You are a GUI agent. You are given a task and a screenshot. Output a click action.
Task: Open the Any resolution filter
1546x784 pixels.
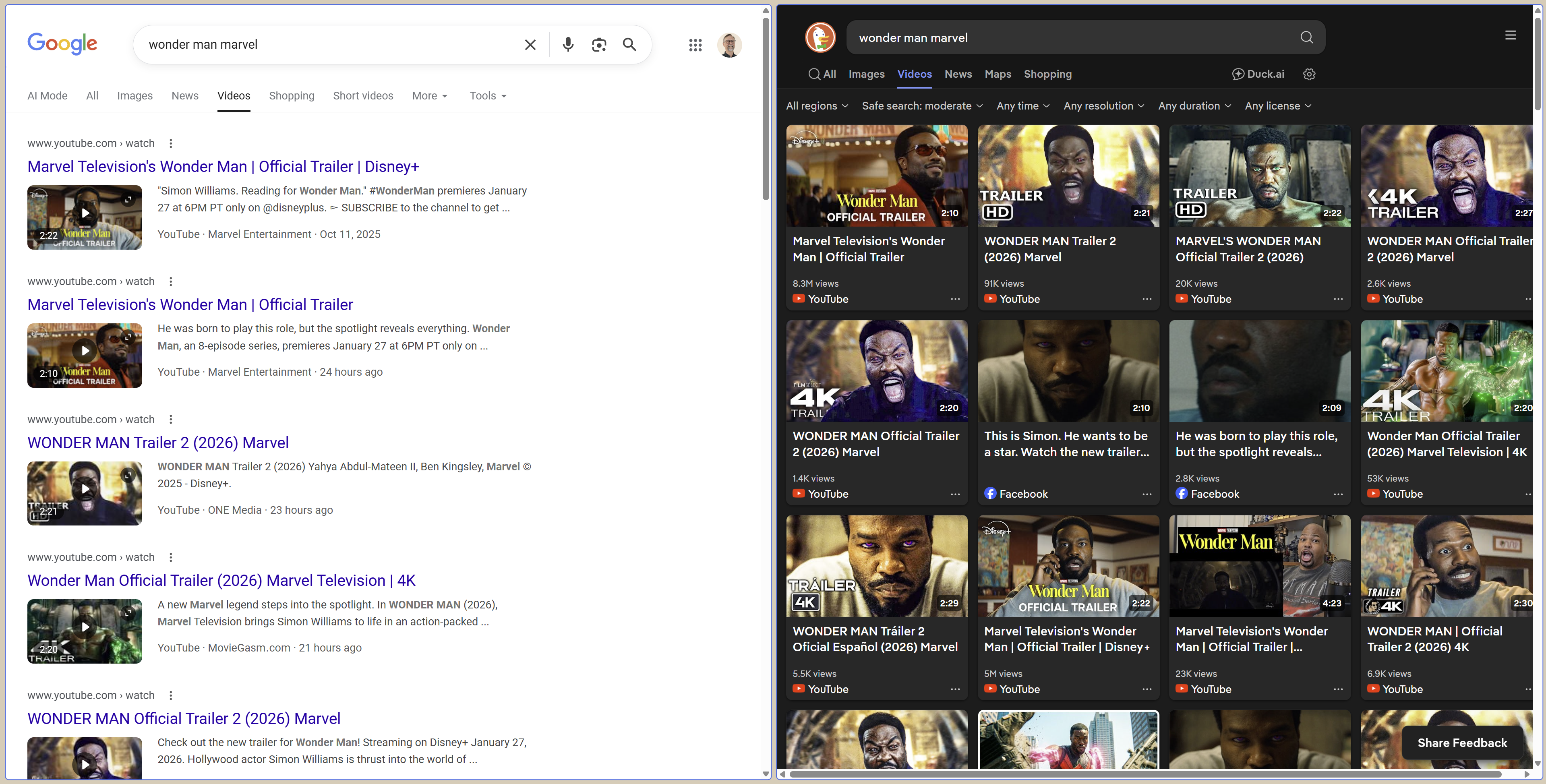1104,105
